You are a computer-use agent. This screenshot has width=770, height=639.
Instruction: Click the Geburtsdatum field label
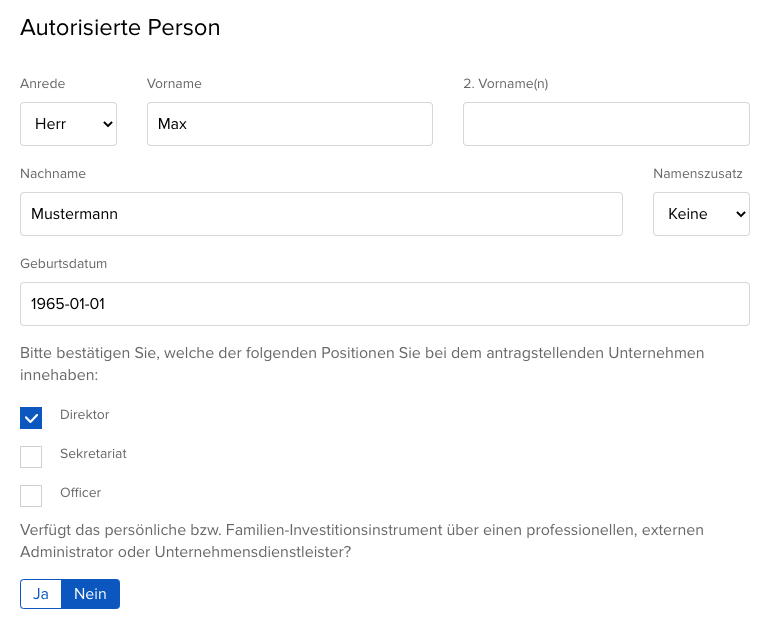[63, 264]
